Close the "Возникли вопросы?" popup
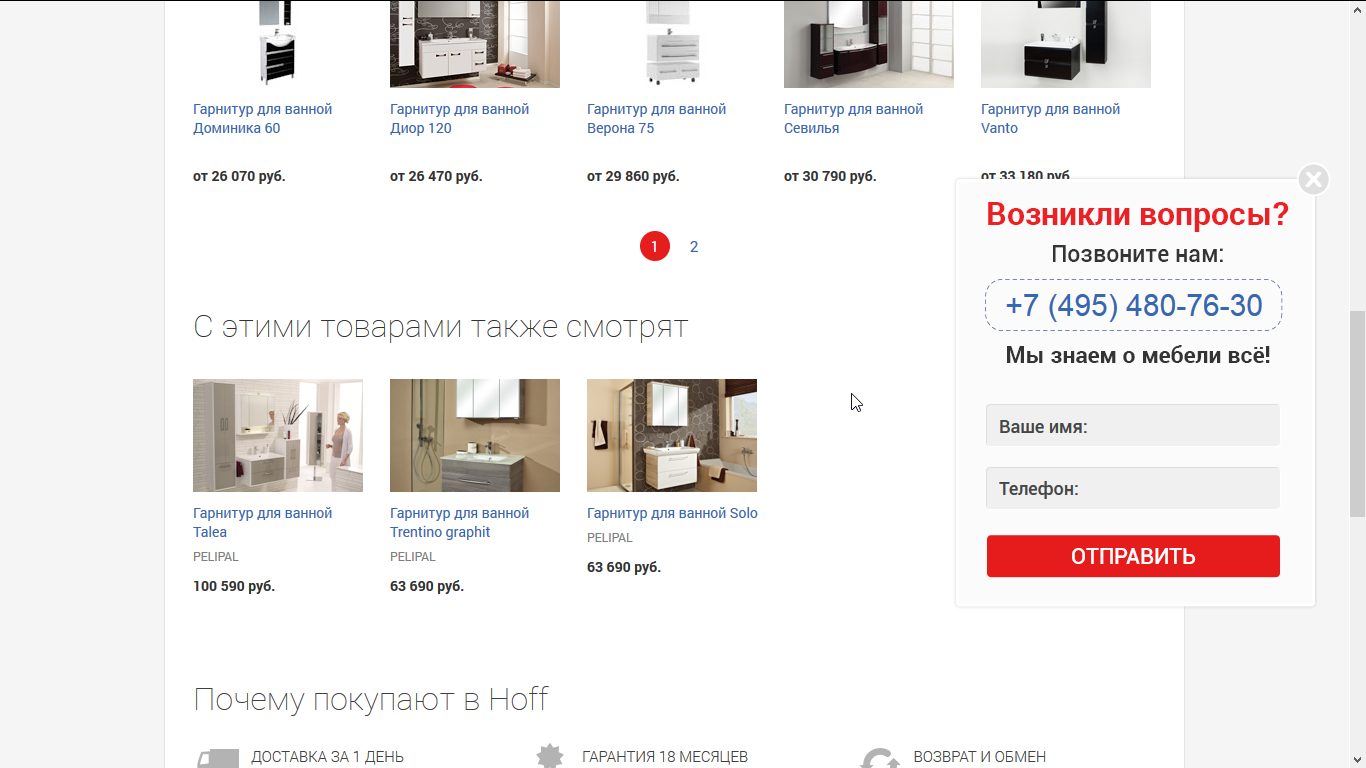This screenshot has width=1366, height=768. click(1313, 180)
